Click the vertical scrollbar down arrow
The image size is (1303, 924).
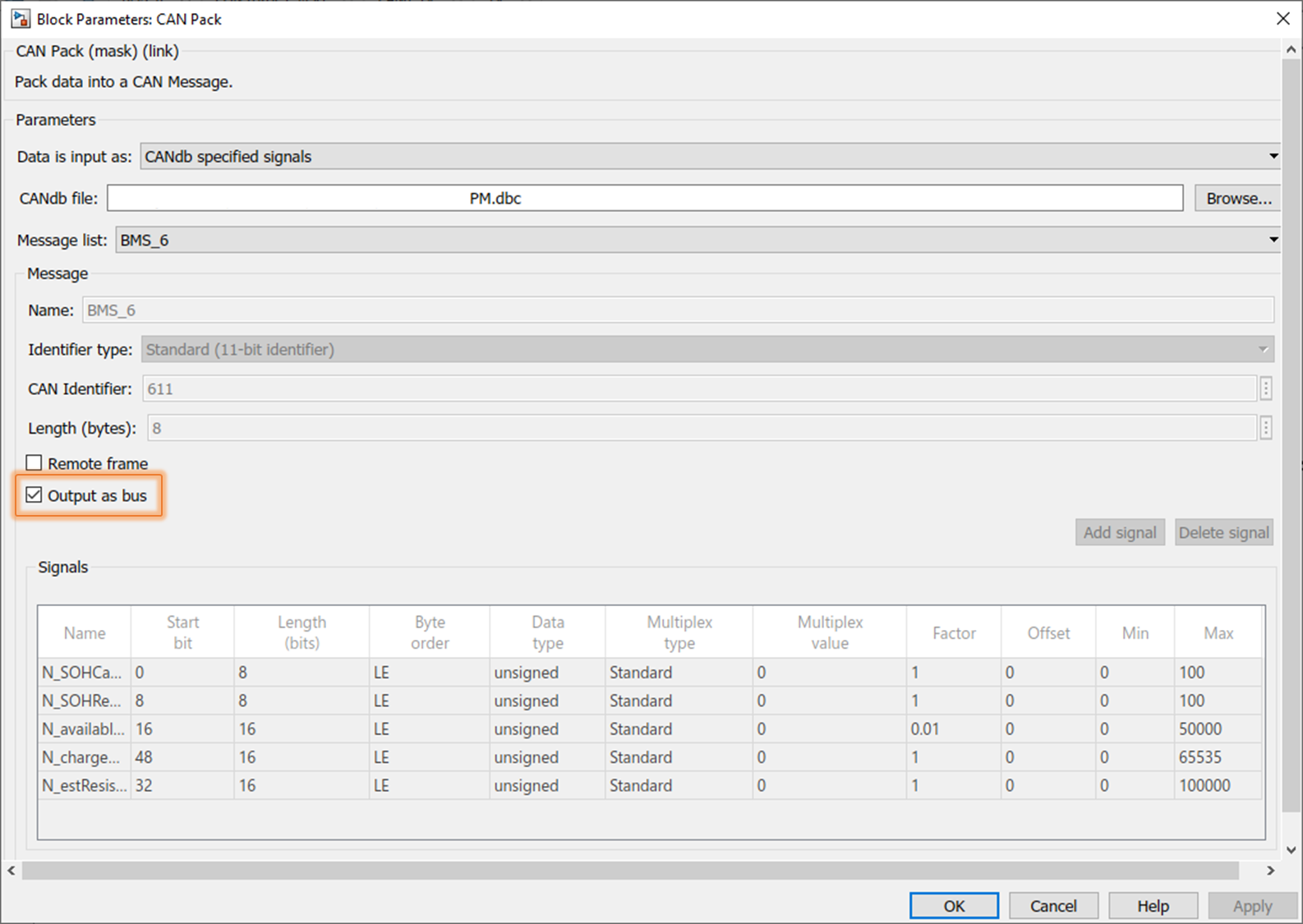click(1291, 849)
